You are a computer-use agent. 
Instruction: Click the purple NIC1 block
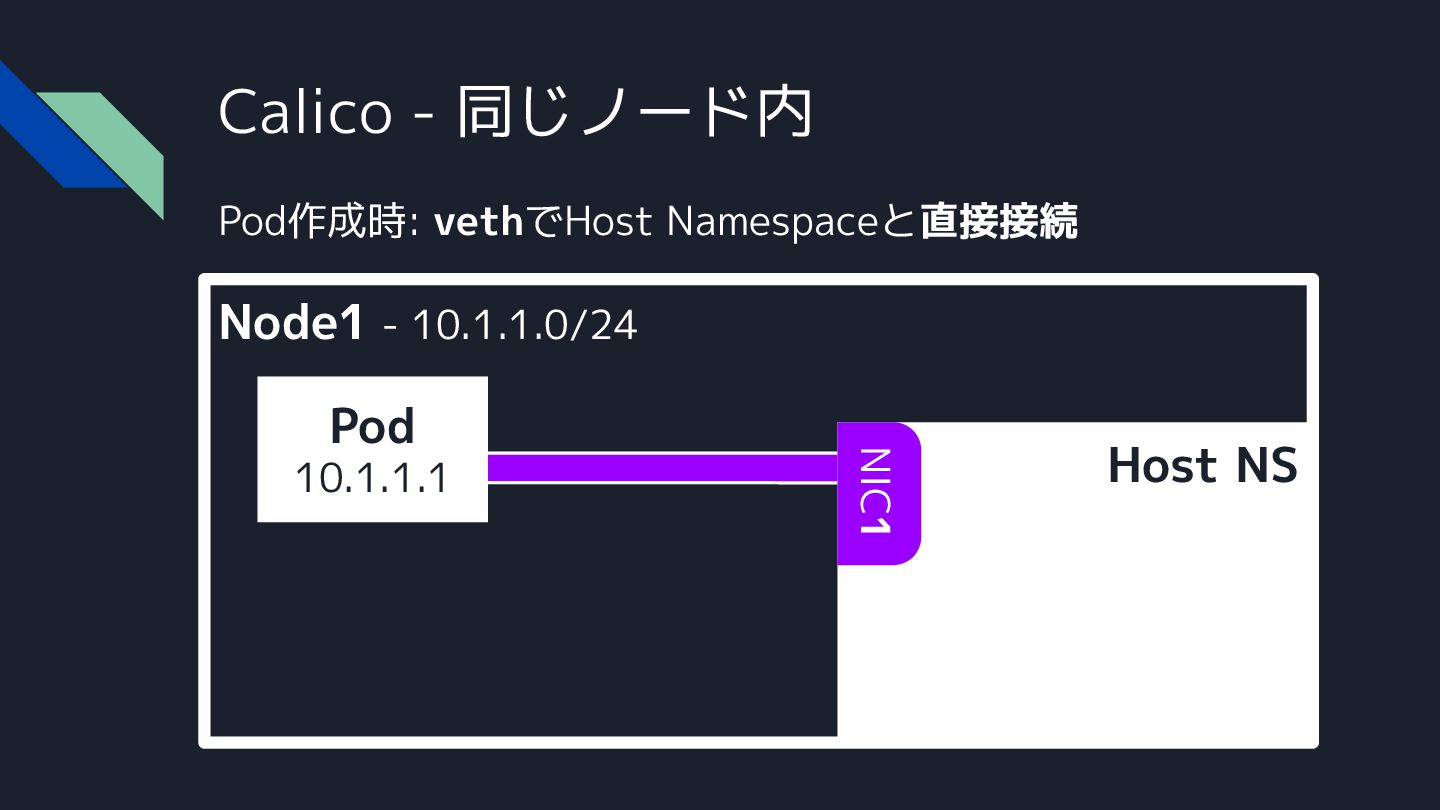(877, 493)
